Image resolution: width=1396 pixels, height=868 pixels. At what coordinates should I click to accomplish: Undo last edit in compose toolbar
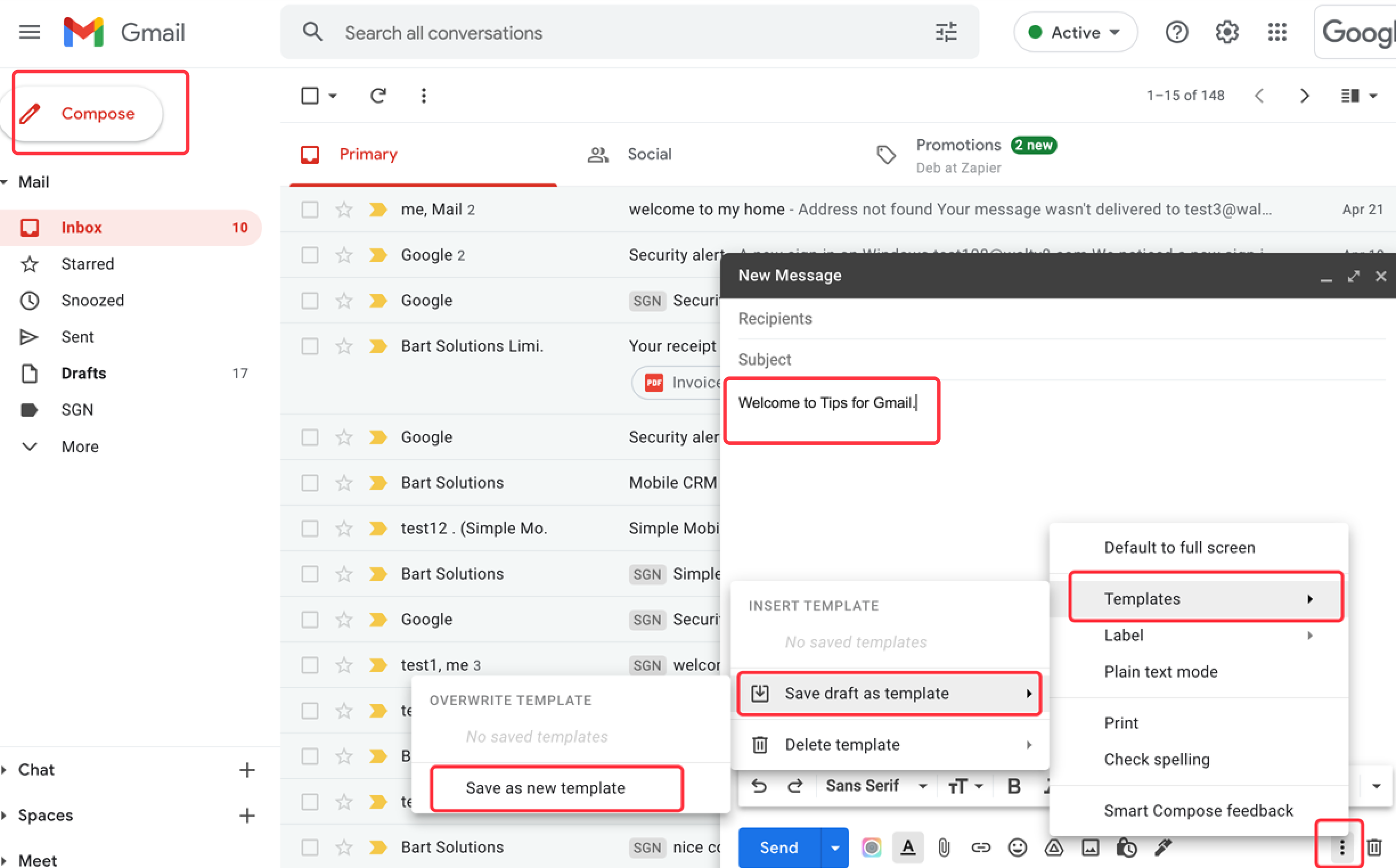coord(759,785)
